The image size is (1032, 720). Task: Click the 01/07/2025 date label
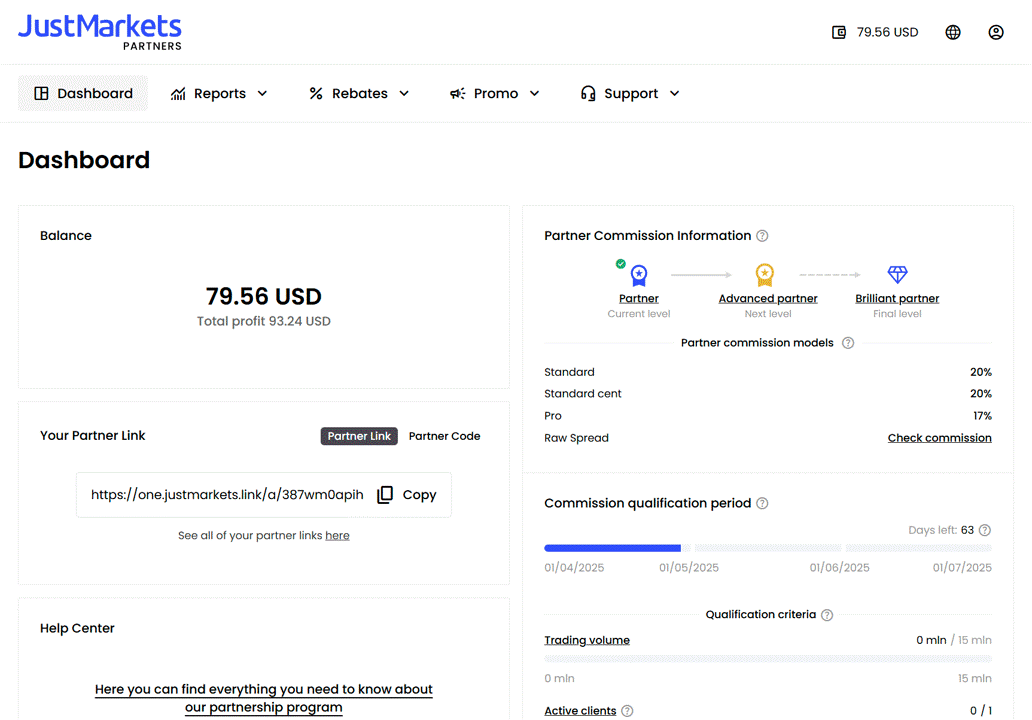click(962, 568)
